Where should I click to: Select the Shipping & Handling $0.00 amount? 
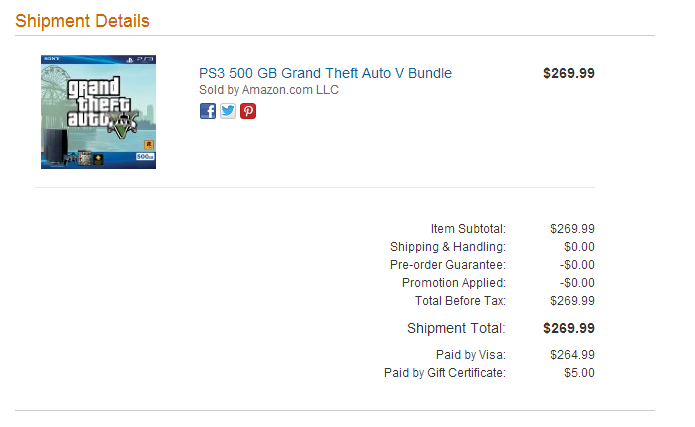[x=579, y=247]
